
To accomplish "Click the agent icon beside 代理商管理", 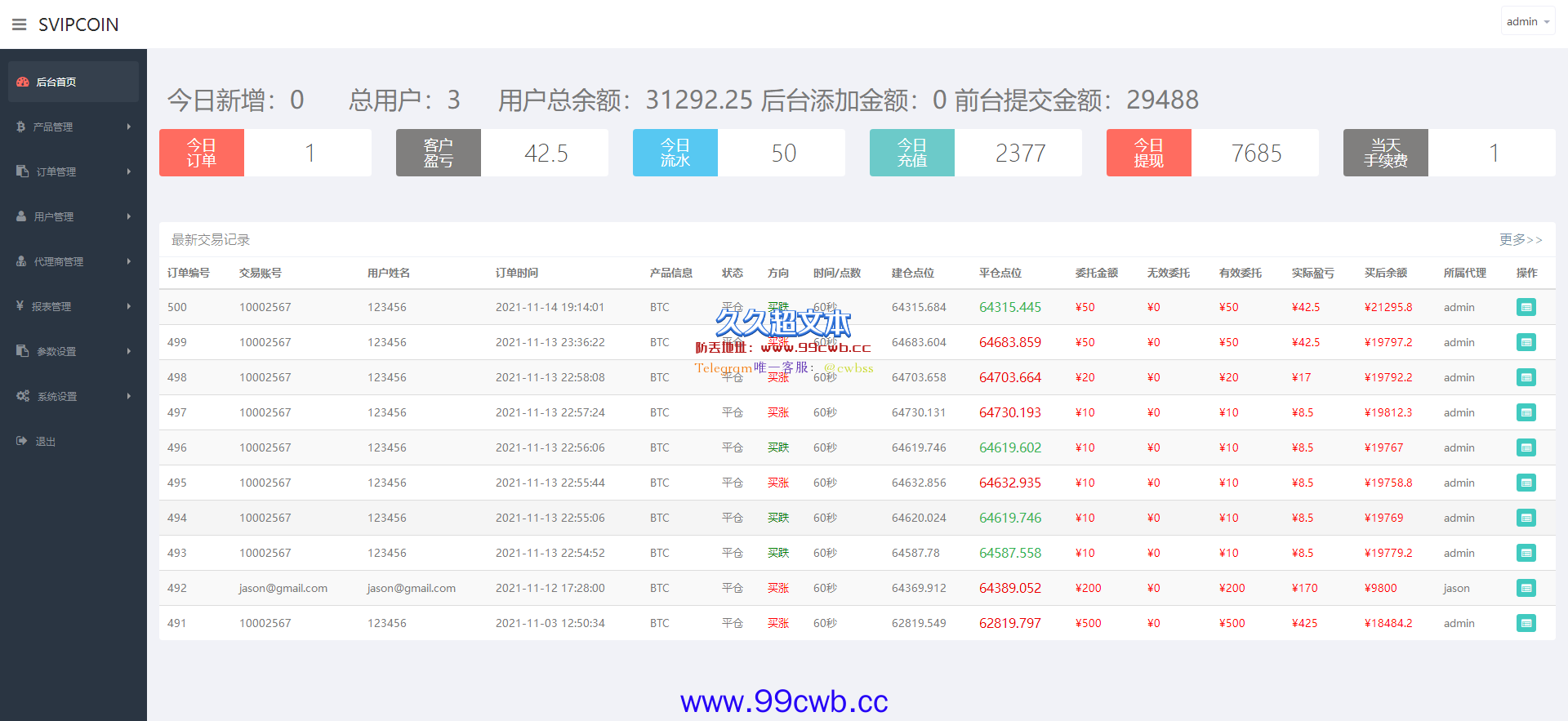I will 22,261.
